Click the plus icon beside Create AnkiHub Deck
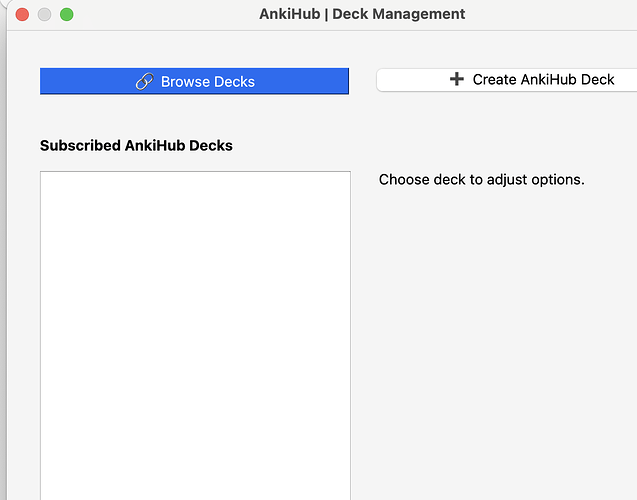The image size is (637, 500). pos(457,79)
